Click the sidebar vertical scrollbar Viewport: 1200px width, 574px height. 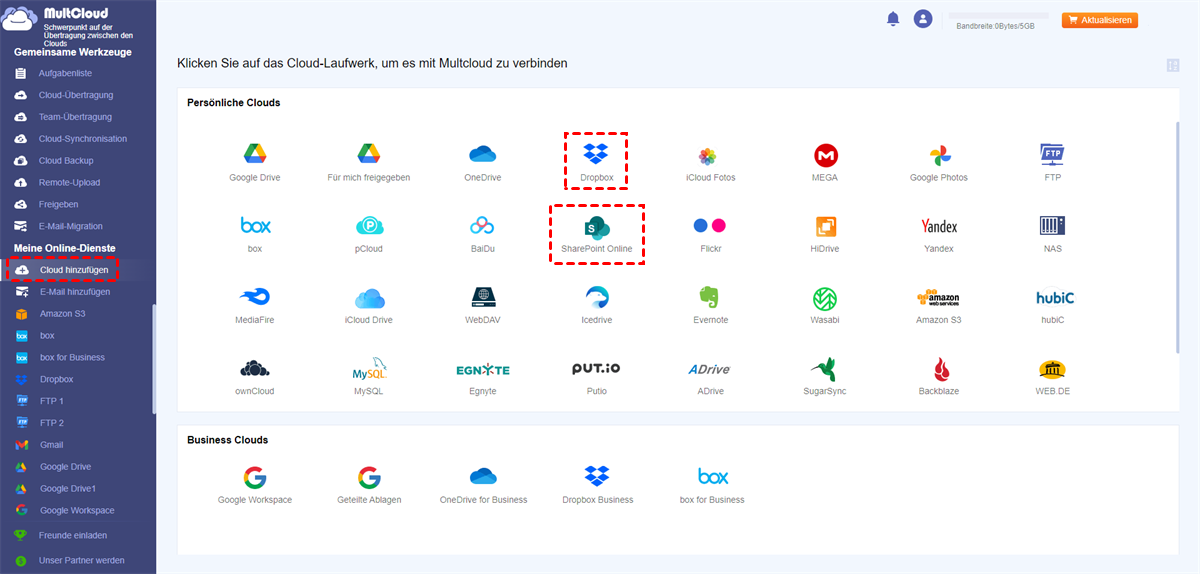153,358
